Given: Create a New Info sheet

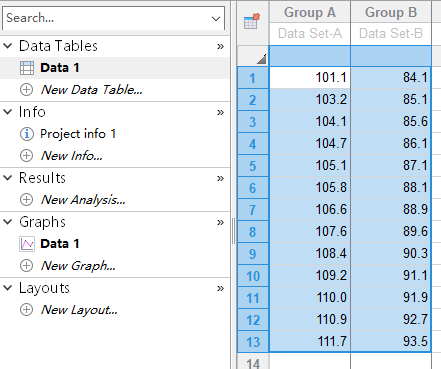Looking at the screenshot, I should pos(72,156).
